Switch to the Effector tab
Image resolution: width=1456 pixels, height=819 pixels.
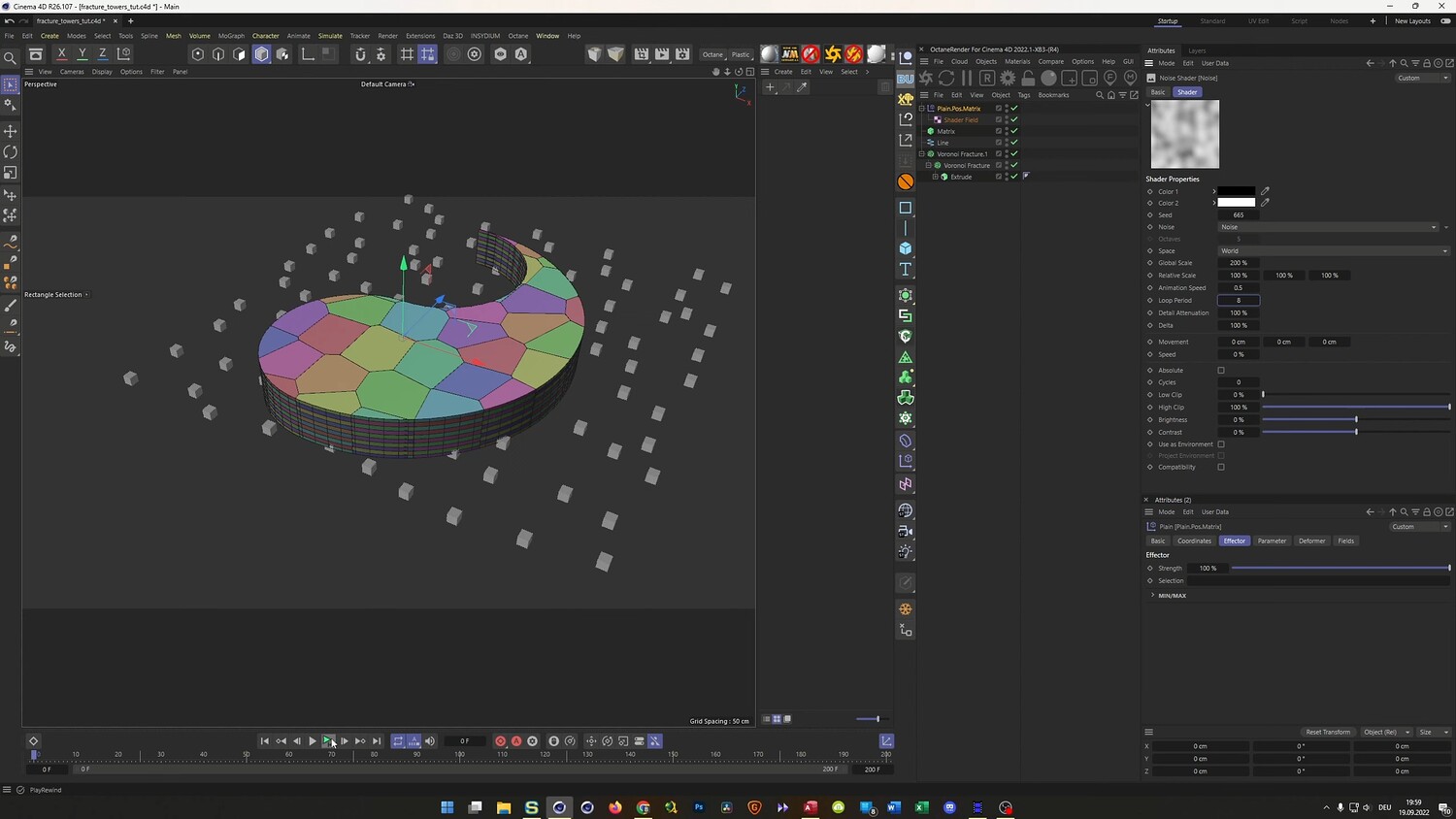click(1234, 541)
